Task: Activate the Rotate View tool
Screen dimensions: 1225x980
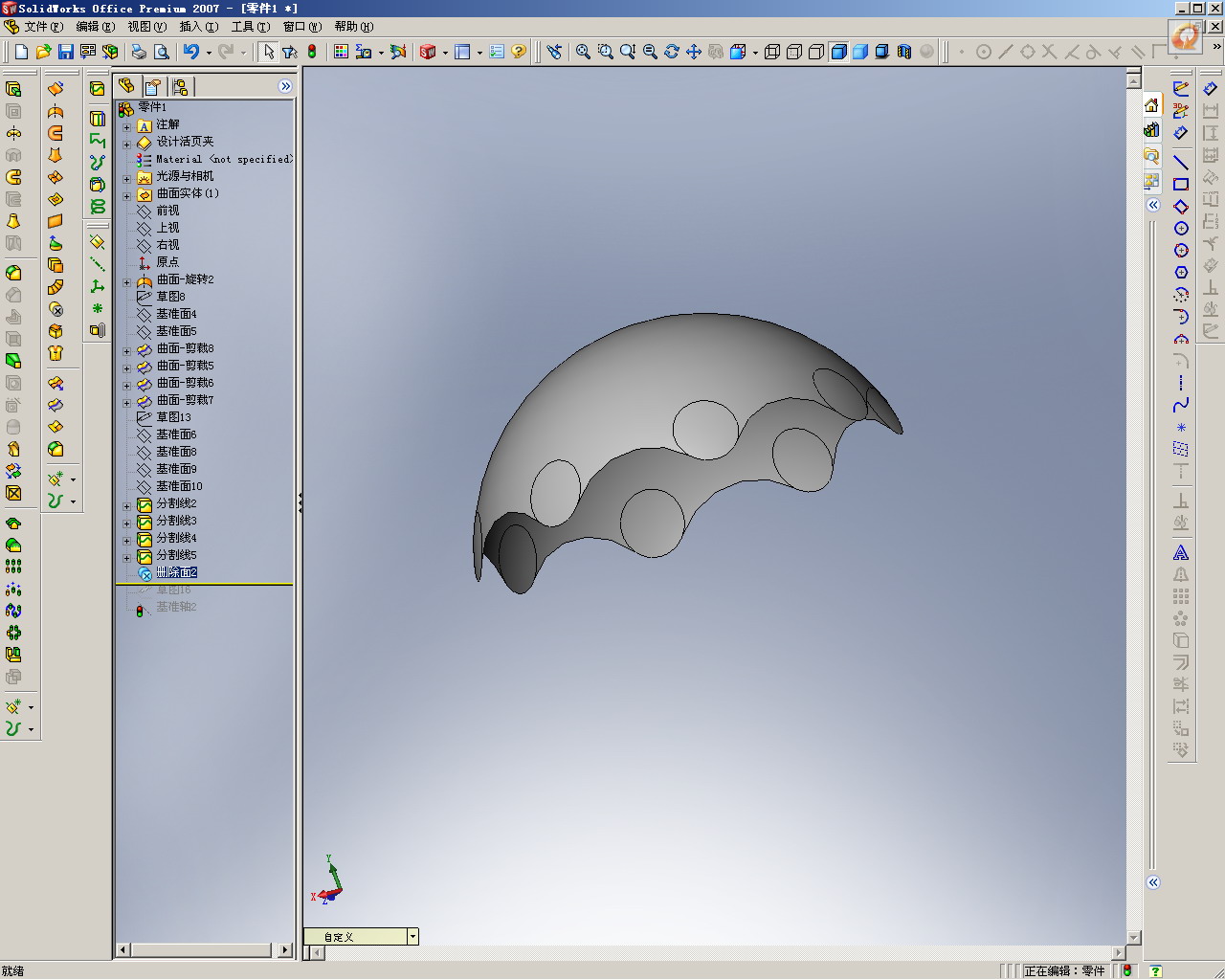Action: coord(672,52)
